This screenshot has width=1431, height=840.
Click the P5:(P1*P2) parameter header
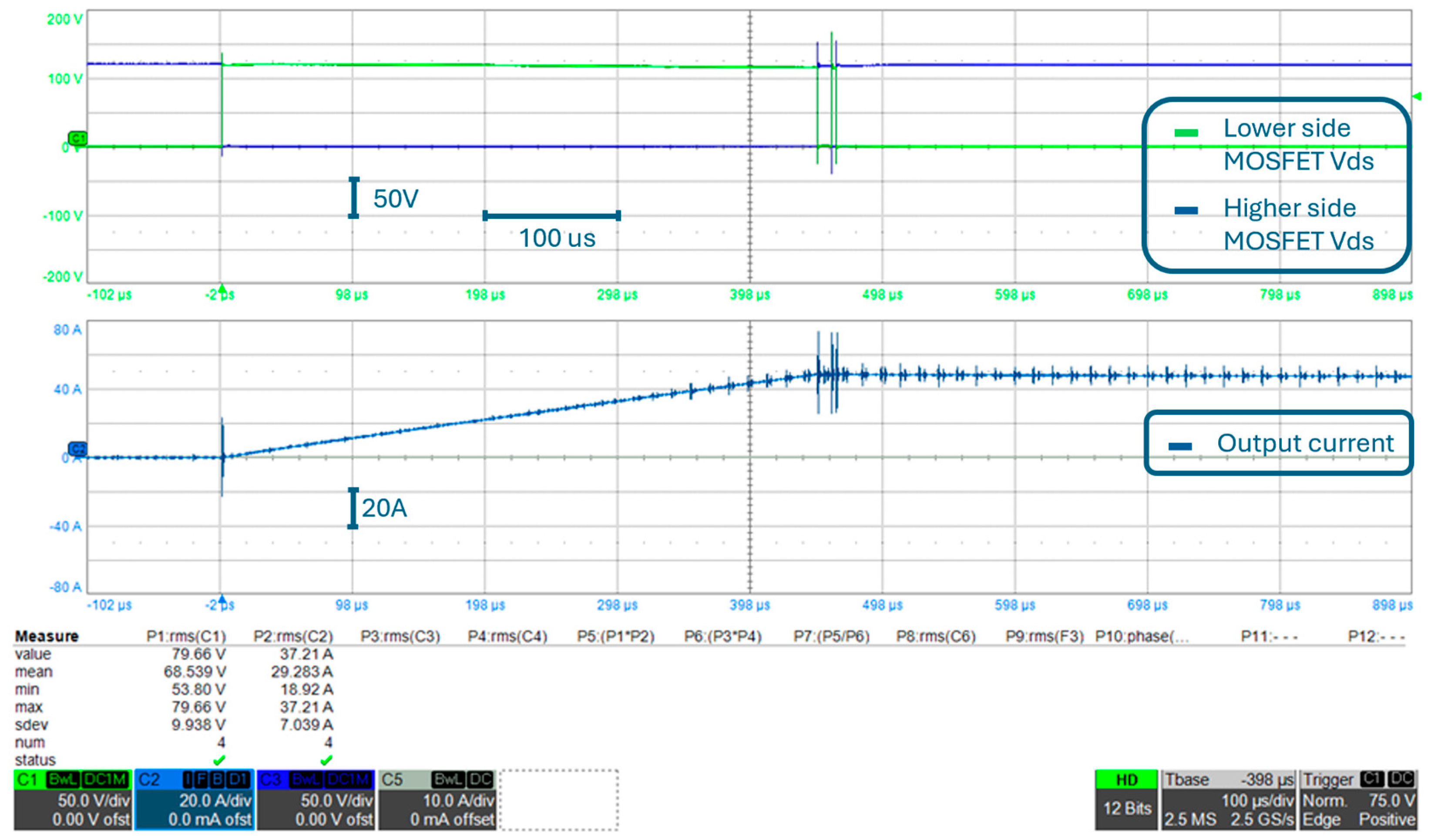point(615,636)
